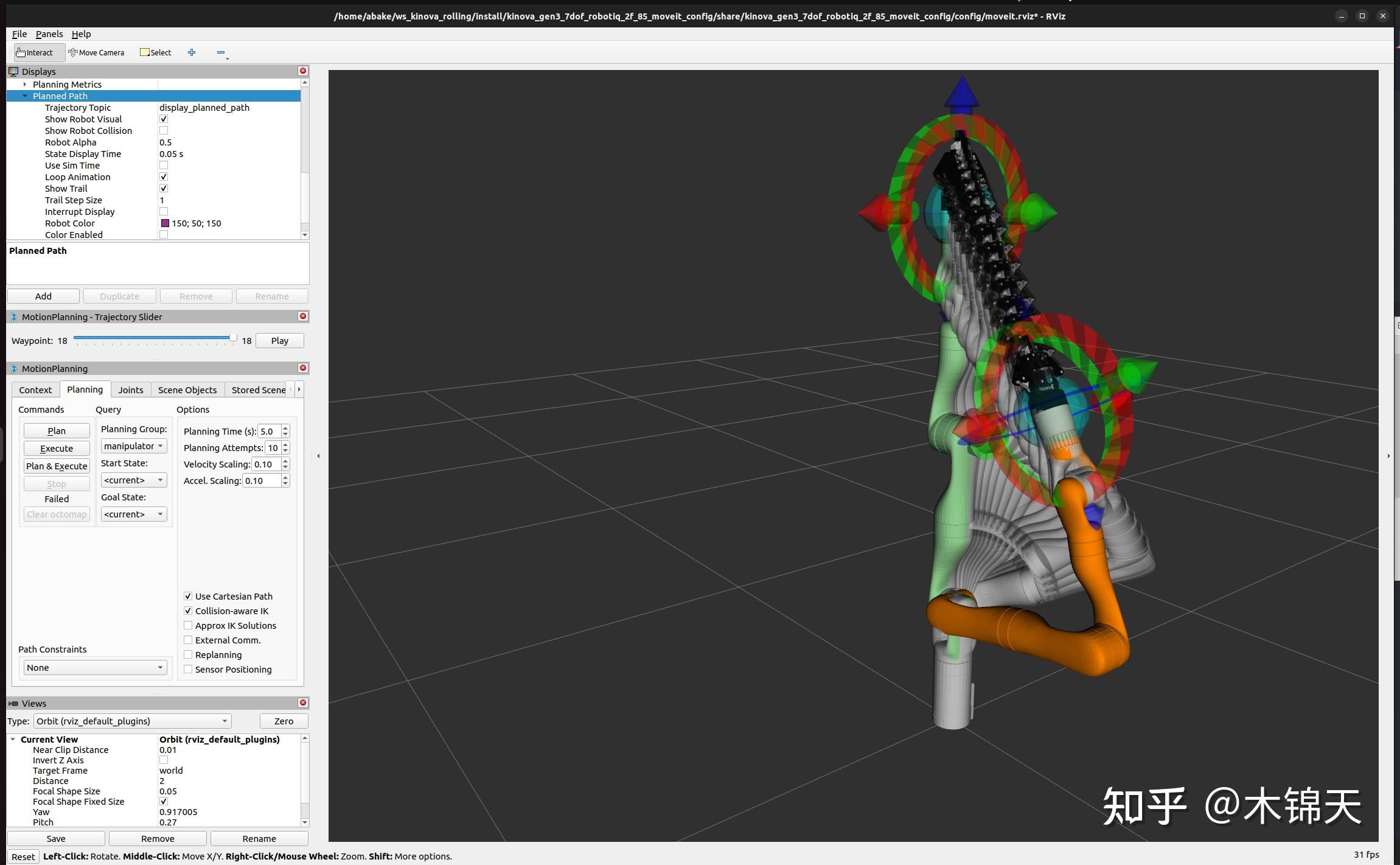
Task: Disable Loop Animation for the planned path
Action: (163, 177)
